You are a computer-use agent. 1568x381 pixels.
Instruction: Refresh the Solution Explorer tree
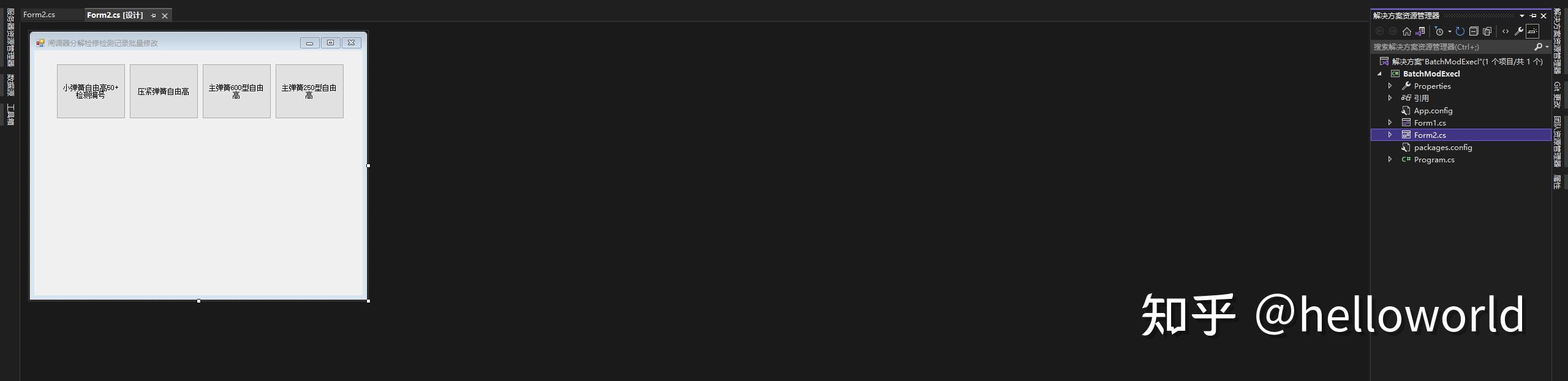pos(1460,31)
